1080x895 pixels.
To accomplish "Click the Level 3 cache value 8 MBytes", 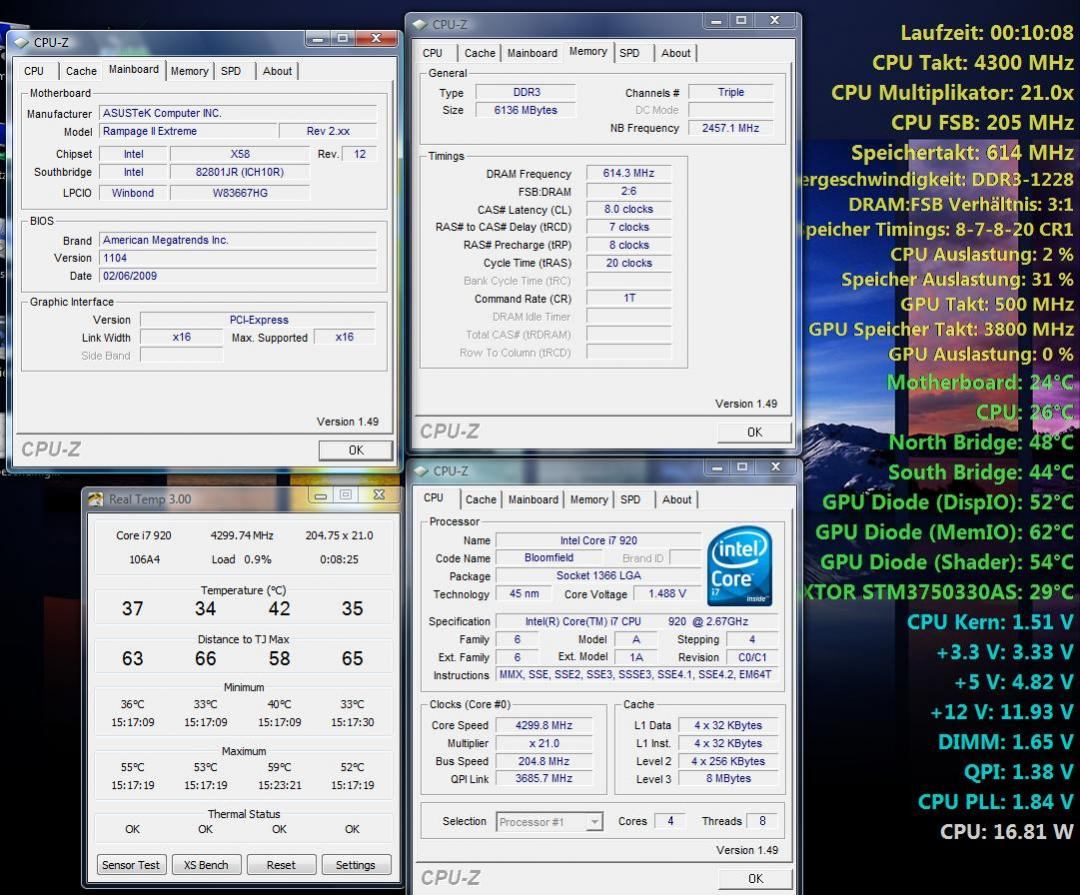I will [x=729, y=778].
